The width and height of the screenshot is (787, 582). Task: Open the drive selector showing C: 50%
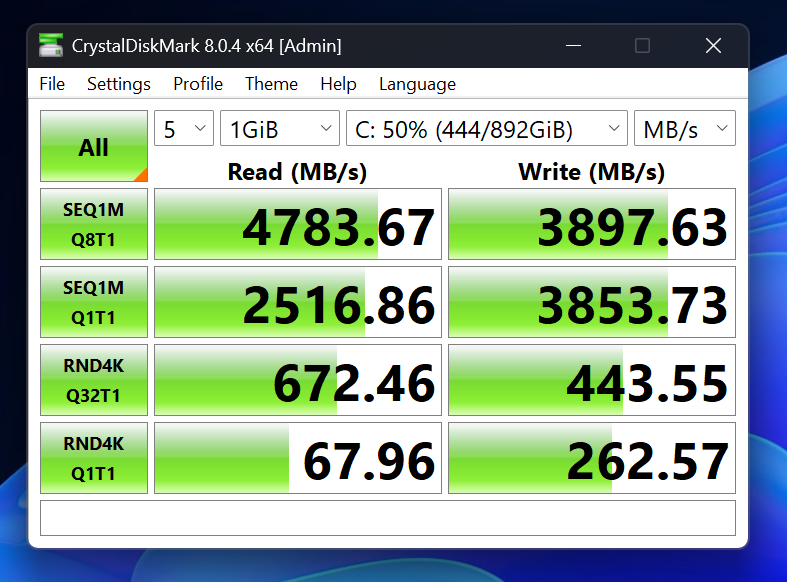tap(487, 128)
